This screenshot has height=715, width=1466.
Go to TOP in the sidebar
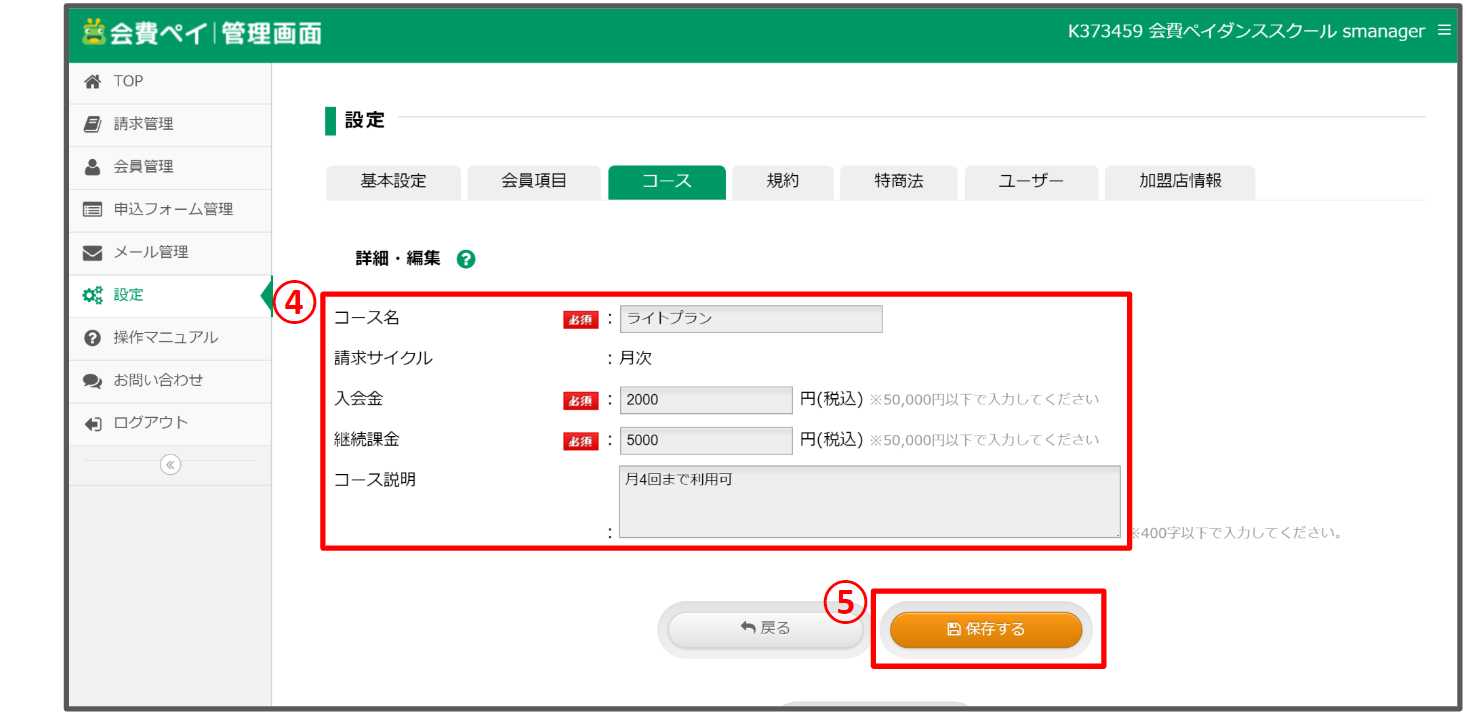[128, 82]
